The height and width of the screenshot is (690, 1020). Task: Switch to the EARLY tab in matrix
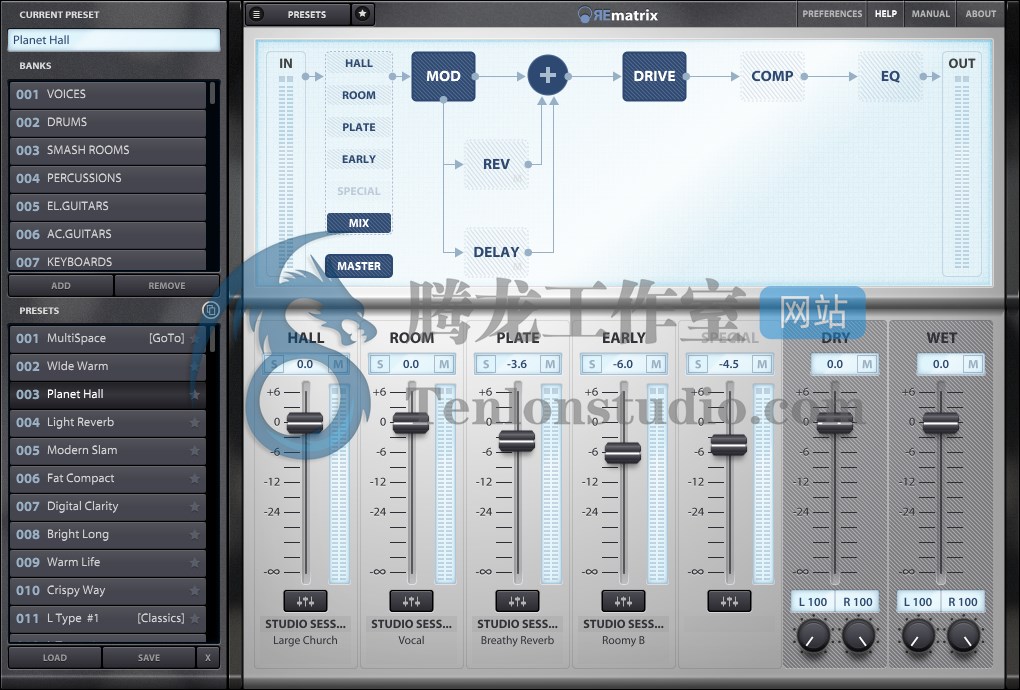tap(358, 159)
